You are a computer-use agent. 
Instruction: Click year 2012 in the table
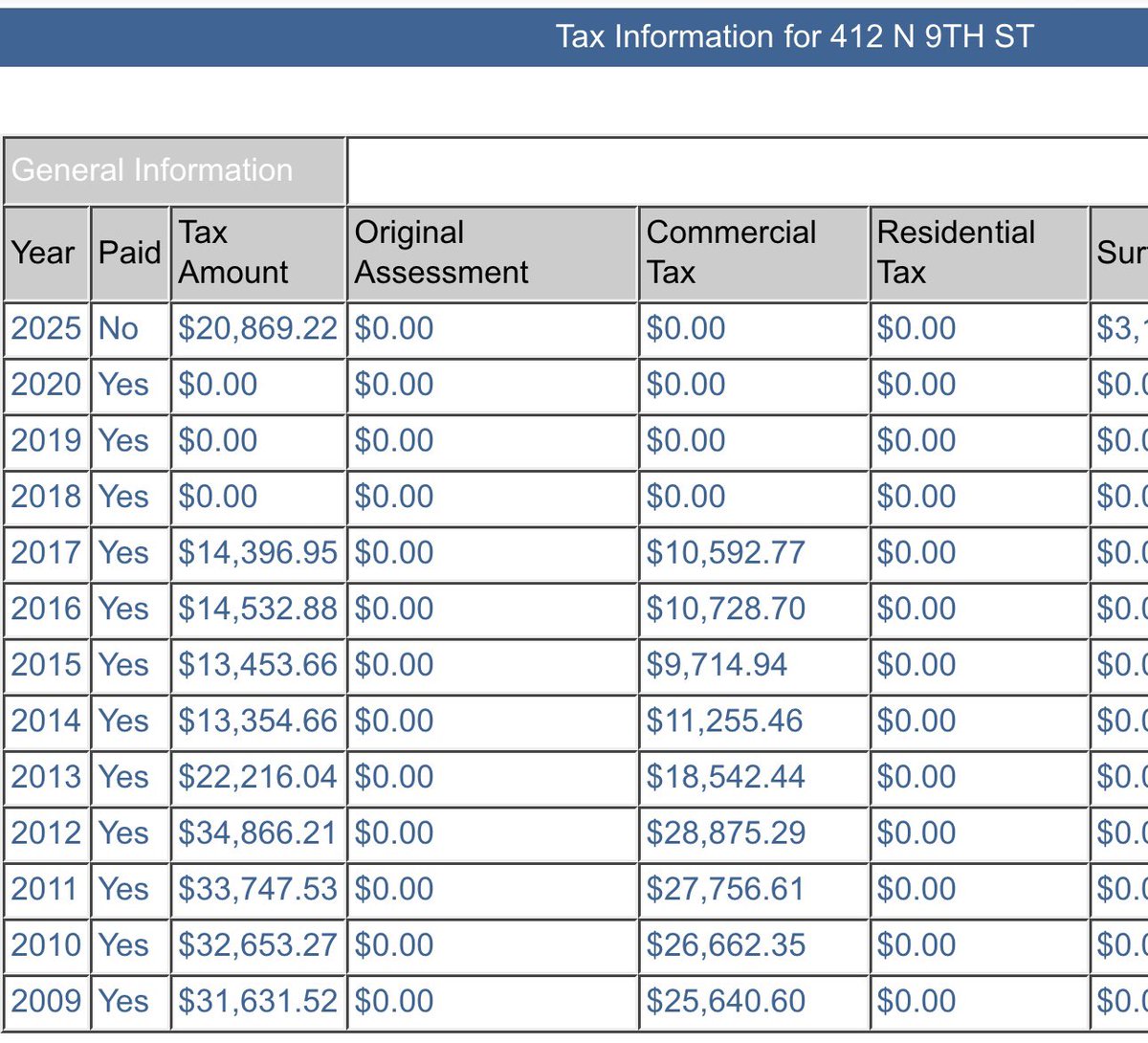[x=46, y=832]
